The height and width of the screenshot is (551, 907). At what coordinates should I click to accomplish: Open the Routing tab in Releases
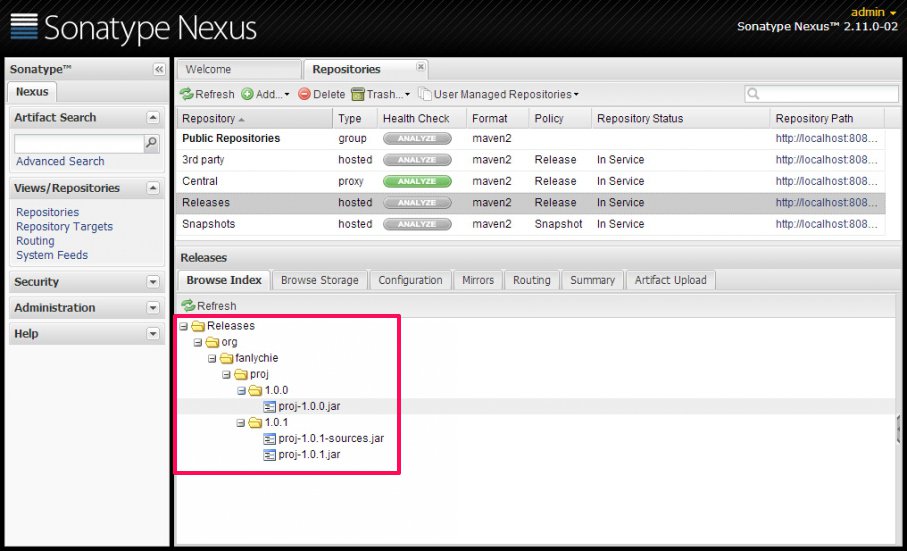(532, 280)
